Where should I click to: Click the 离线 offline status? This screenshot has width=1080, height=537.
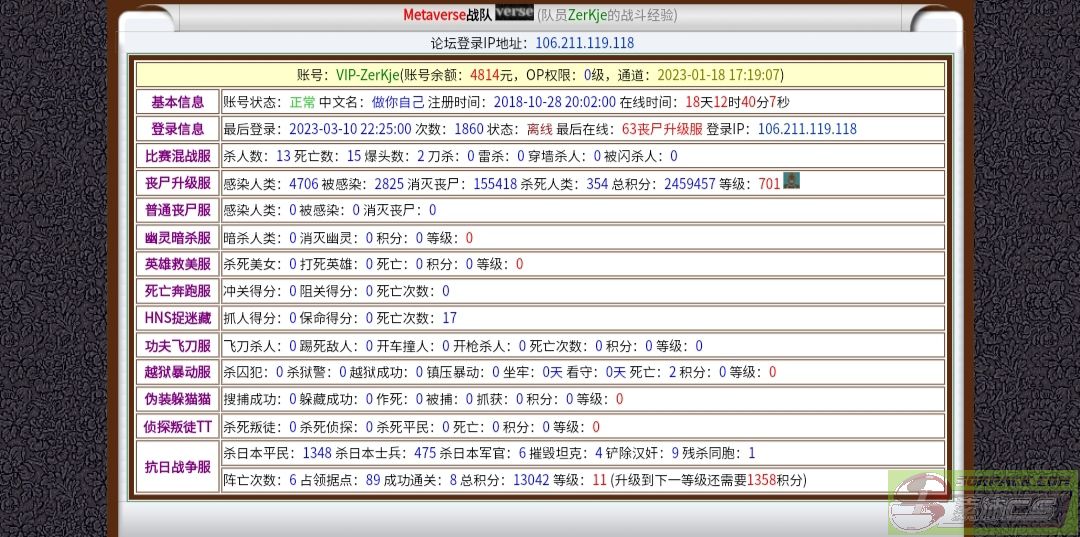click(540, 129)
